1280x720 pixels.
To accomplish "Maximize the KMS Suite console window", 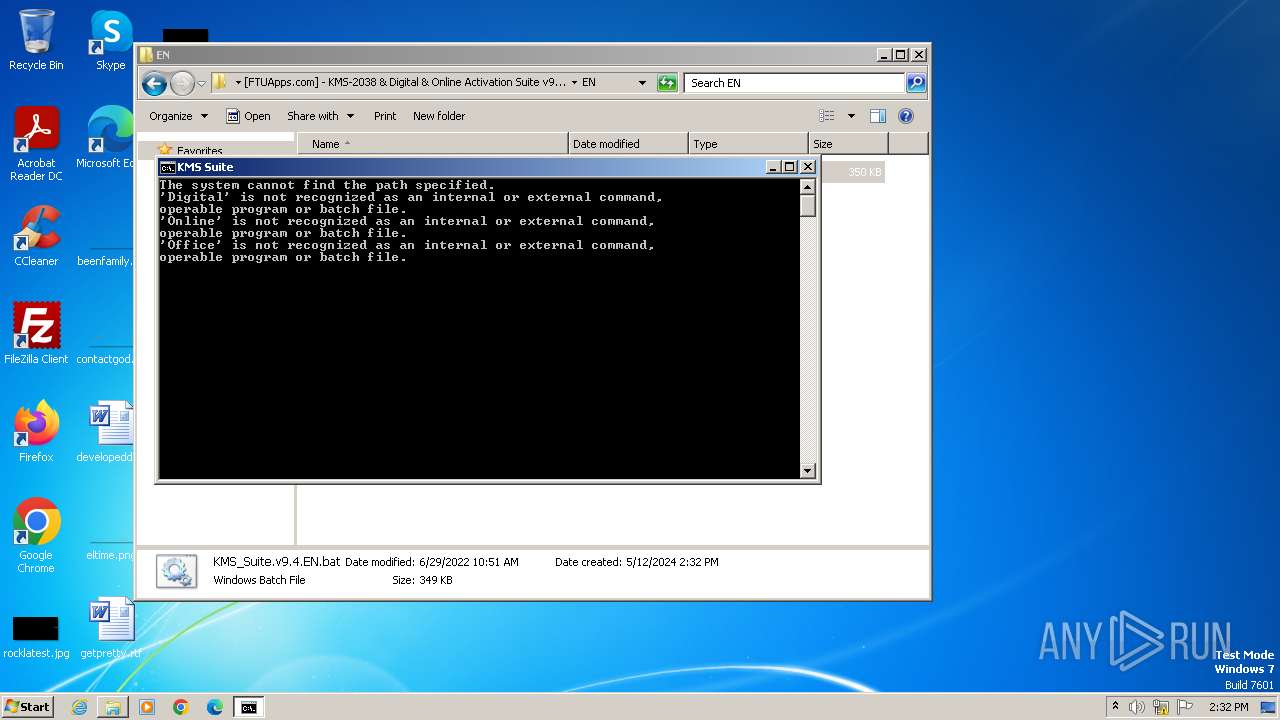I will tap(790, 167).
